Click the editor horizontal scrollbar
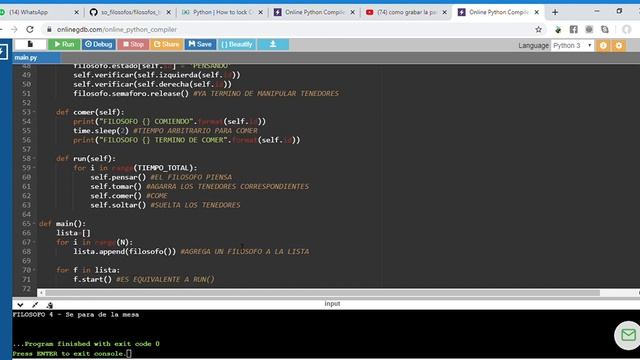This screenshot has height=360, width=640. pyautogui.click(x=322, y=293)
